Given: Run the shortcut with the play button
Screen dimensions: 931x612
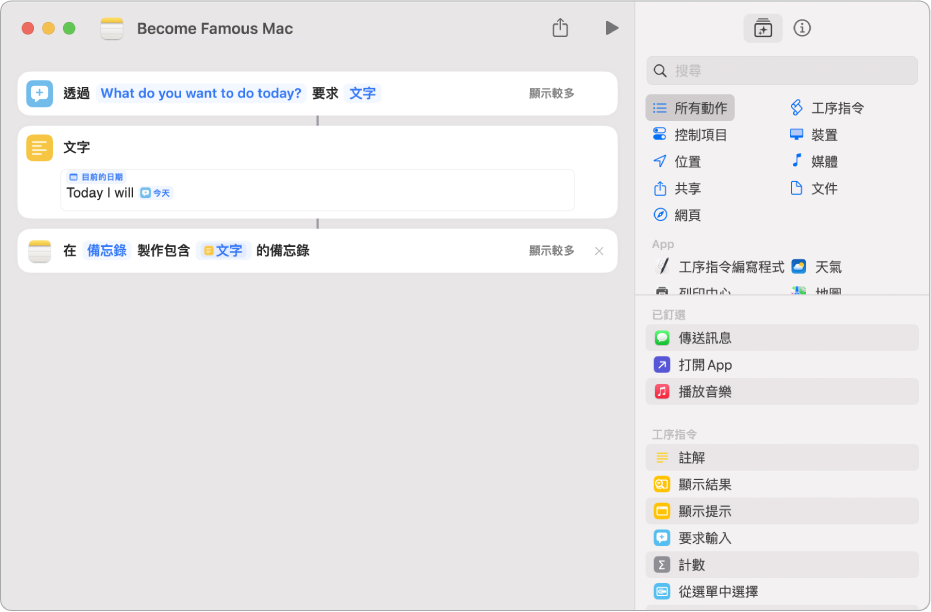Looking at the screenshot, I should [x=612, y=28].
